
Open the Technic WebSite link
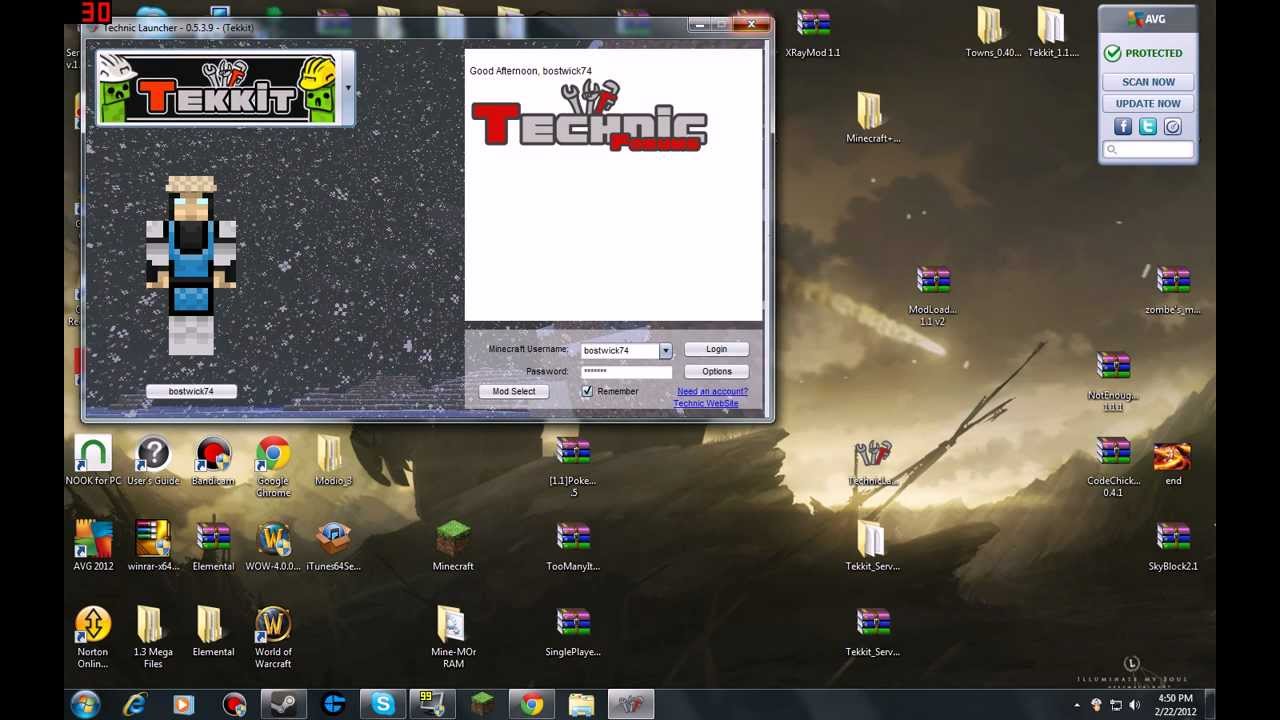pyautogui.click(x=706, y=404)
